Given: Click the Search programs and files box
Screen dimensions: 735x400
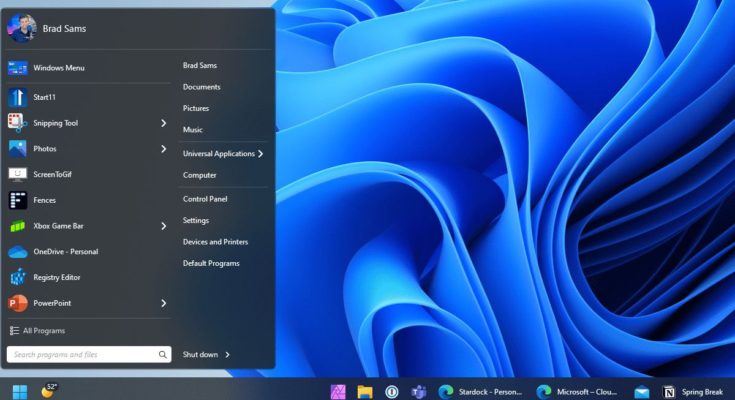Looking at the screenshot, I should (x=80, y=355).
